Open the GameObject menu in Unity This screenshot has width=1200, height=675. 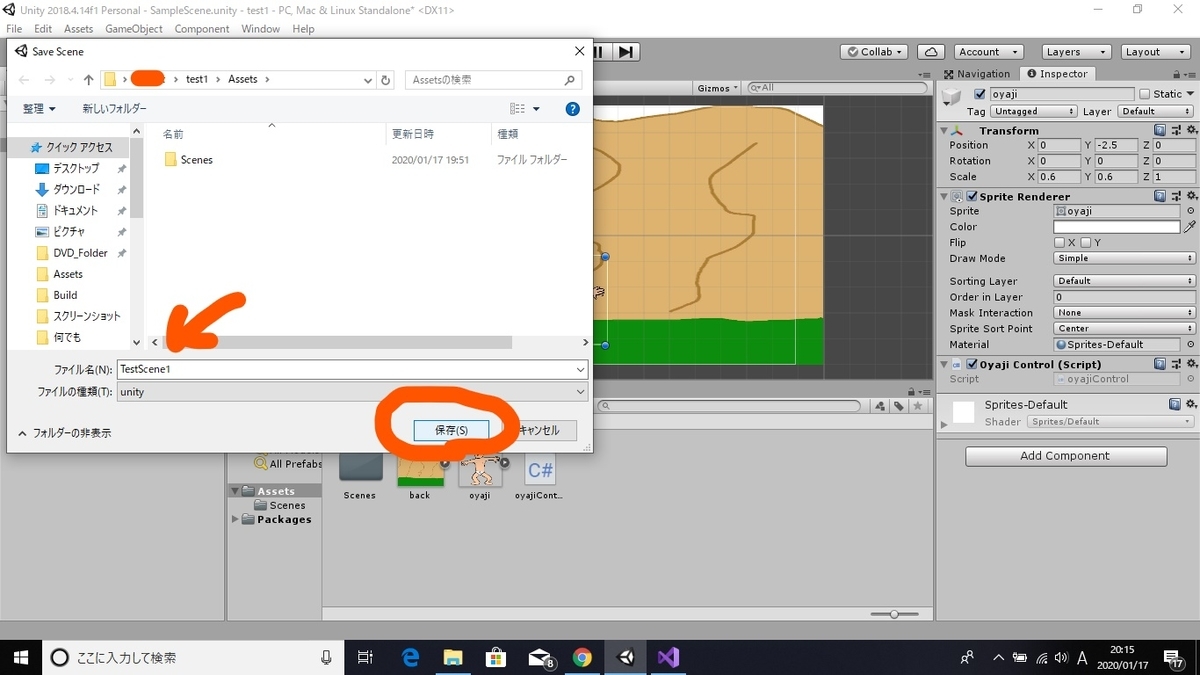[134, 29]
